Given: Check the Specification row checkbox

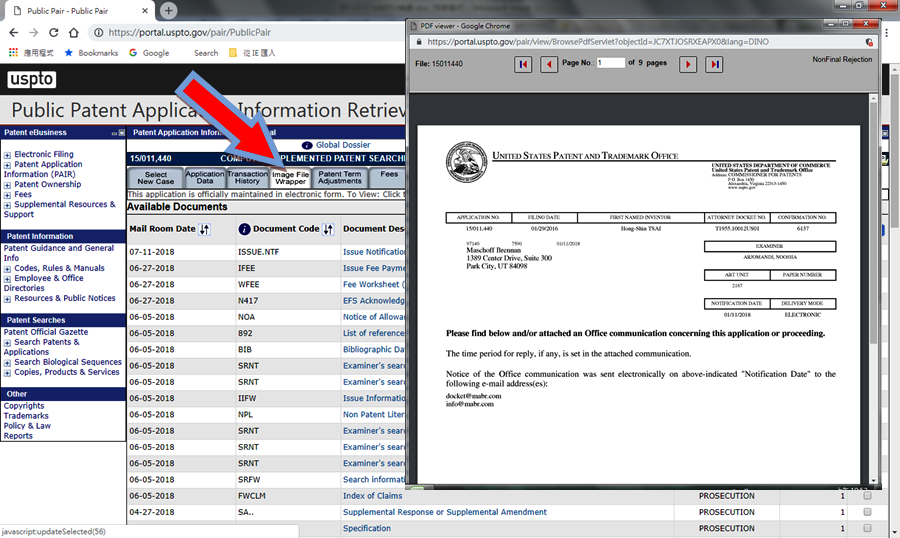Looking at the screenshot, I should (x=867, y=528).
